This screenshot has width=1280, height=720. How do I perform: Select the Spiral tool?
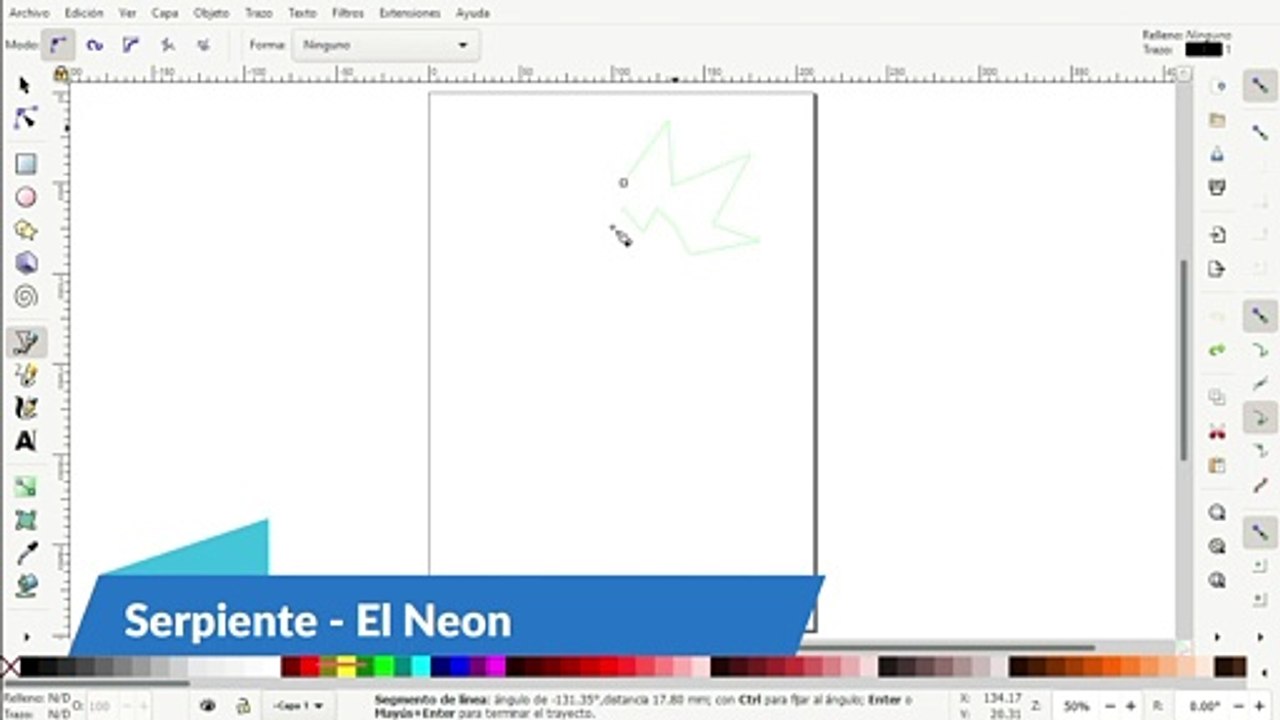[26, 296]
